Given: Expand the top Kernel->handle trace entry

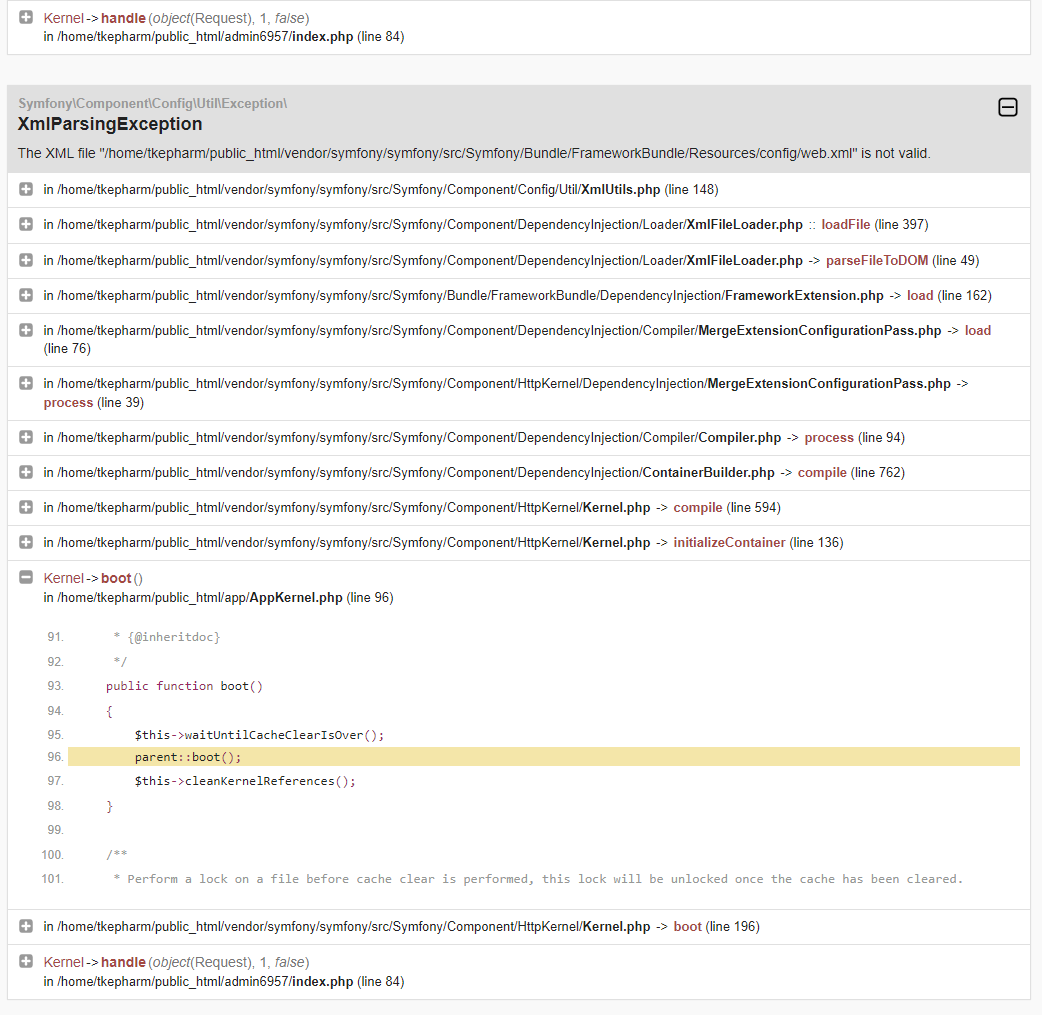Looking at the screenshot, I should (26, 17).
